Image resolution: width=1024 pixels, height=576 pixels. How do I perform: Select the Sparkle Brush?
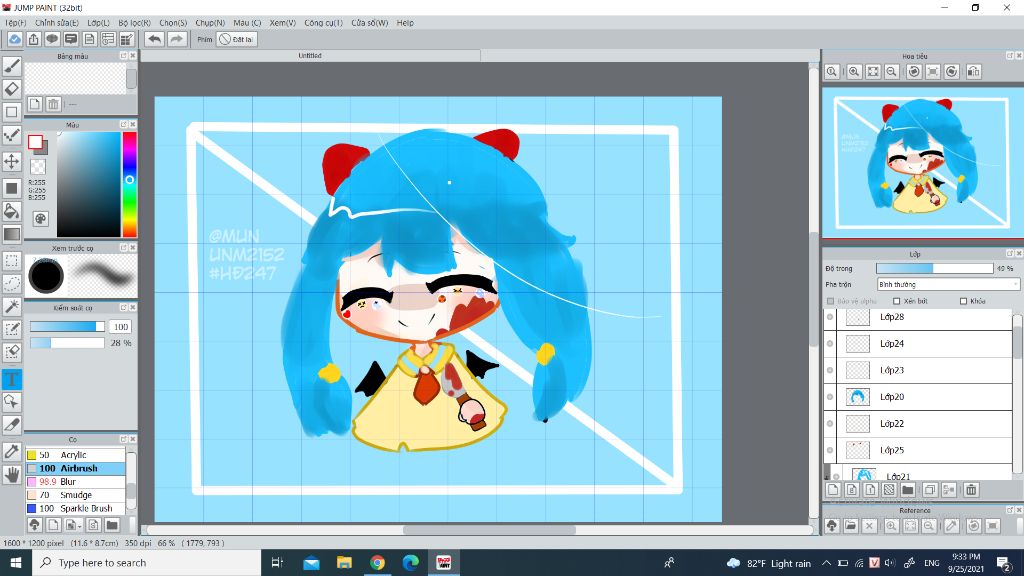point(75,508)
